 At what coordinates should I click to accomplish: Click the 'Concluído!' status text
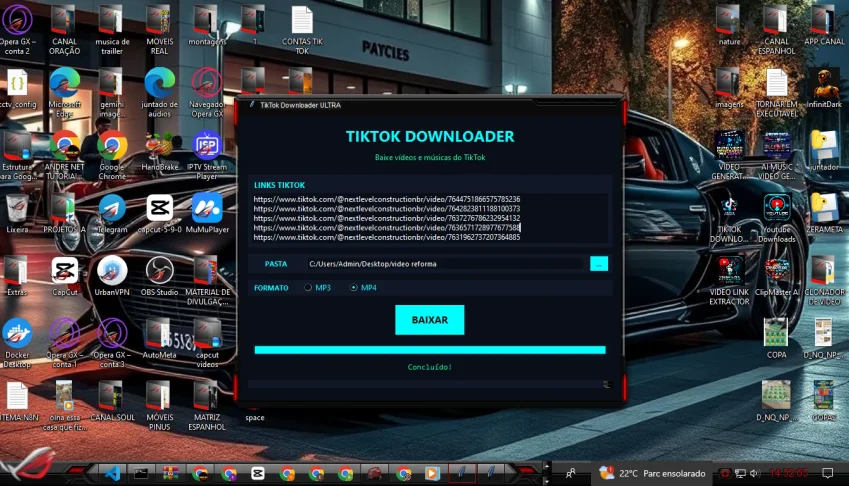429,367
